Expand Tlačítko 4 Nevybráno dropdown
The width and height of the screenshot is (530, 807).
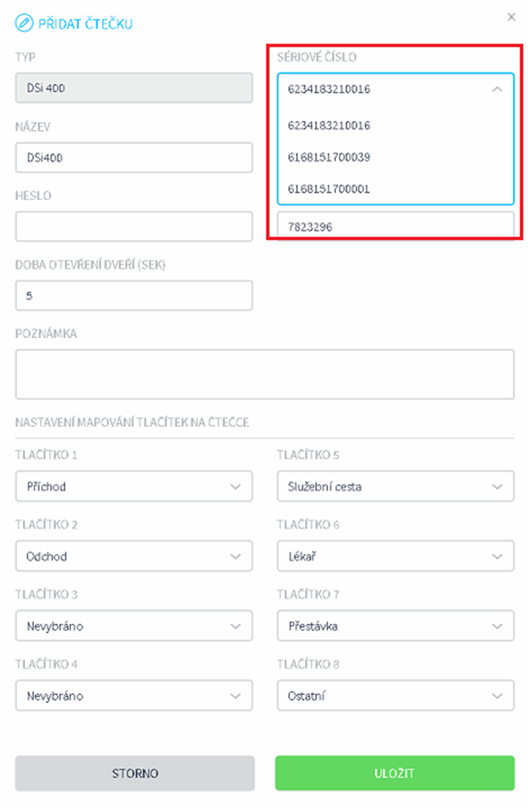click(134, 695)
